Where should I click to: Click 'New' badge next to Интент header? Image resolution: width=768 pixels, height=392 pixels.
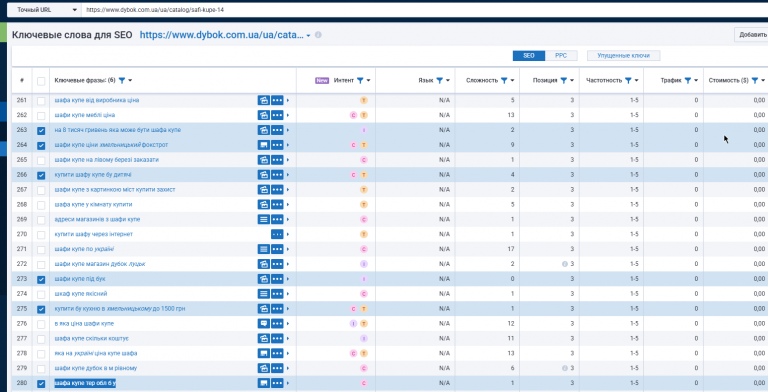coord(322,80)
